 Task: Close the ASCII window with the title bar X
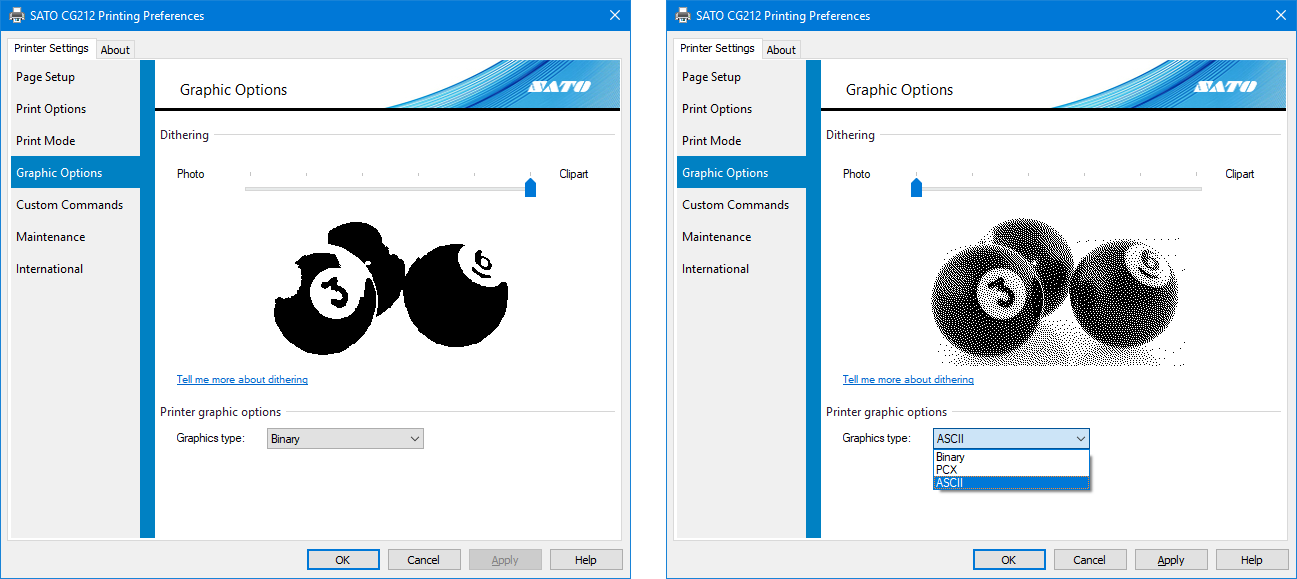point(1281,15)
